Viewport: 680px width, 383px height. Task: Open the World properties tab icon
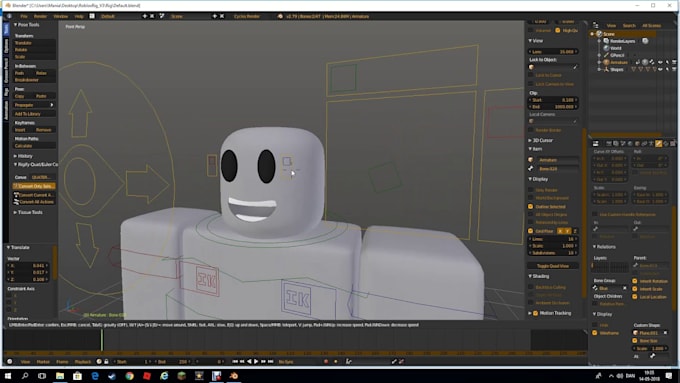pos(630,143)
